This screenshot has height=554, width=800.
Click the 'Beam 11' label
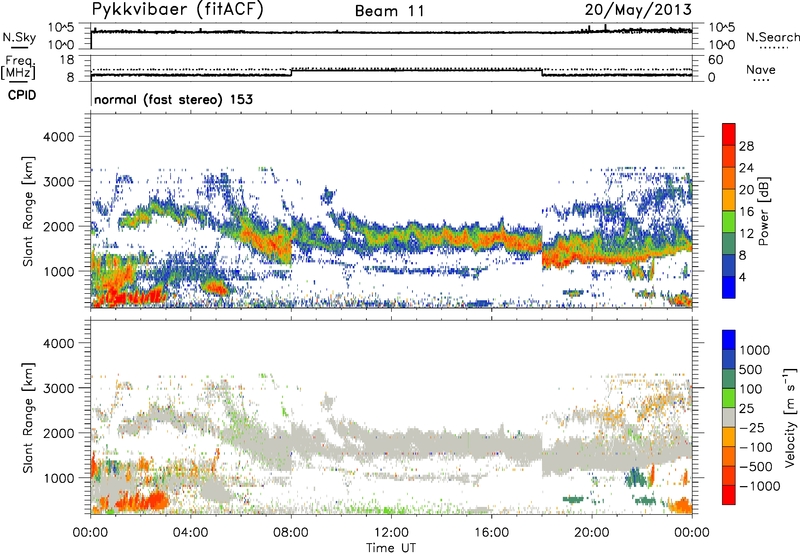(x=390, y=11)
